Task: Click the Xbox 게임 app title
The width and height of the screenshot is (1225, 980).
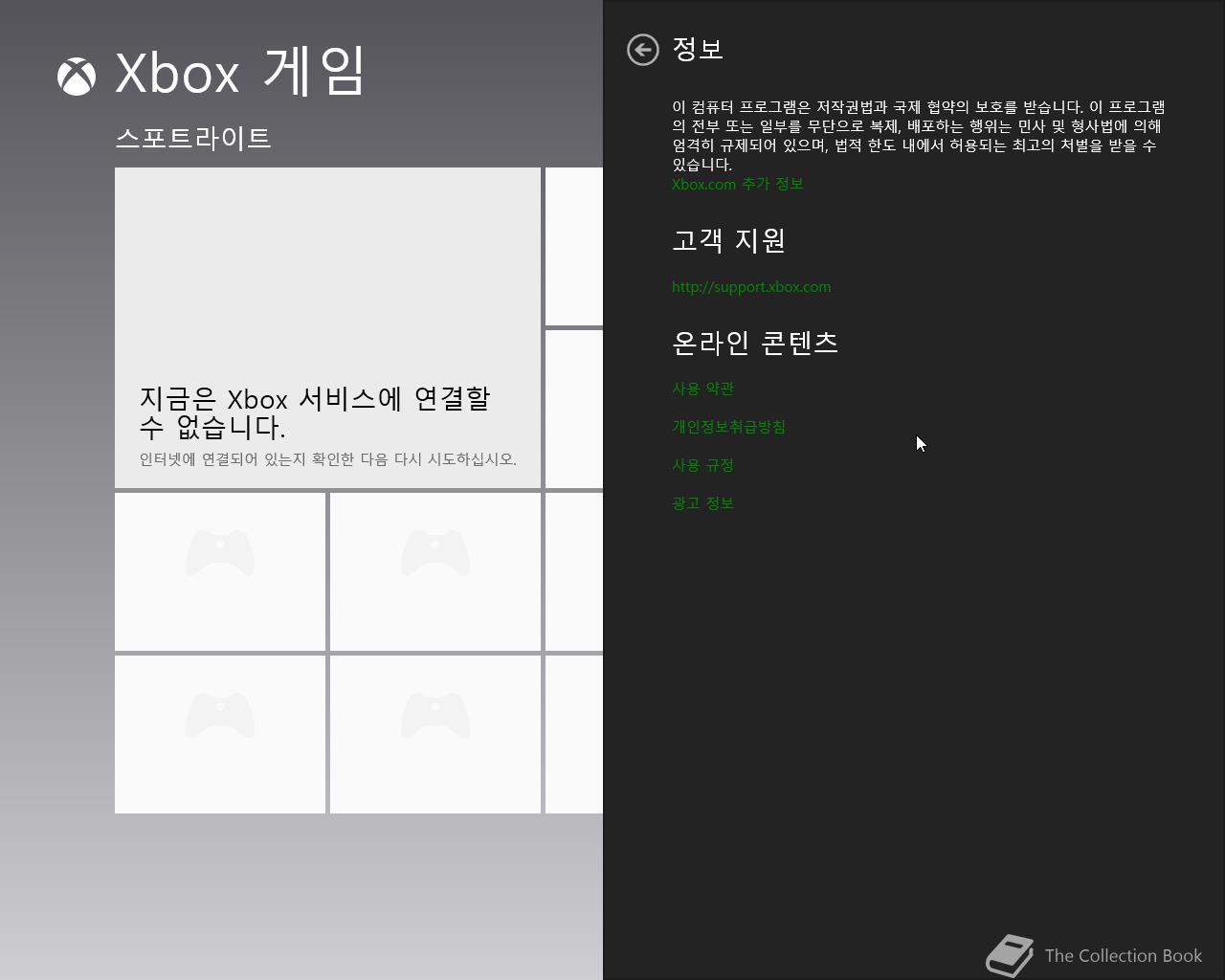Action: (x=240, y=73)
